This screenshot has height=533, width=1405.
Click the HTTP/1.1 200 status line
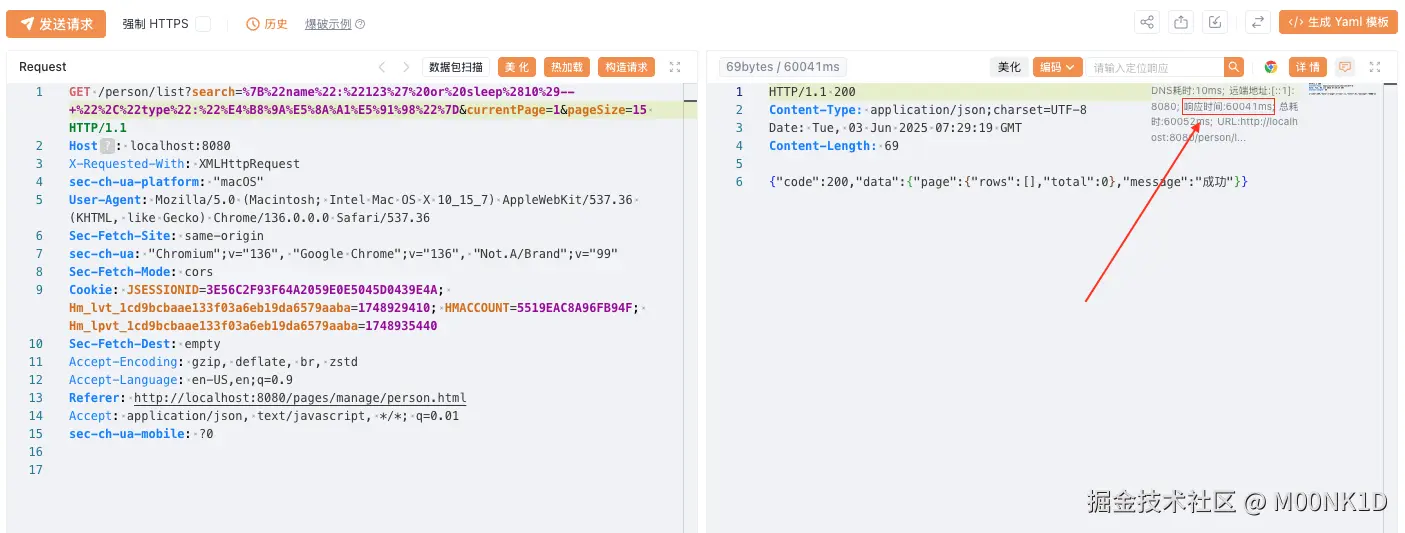[812, 92]
